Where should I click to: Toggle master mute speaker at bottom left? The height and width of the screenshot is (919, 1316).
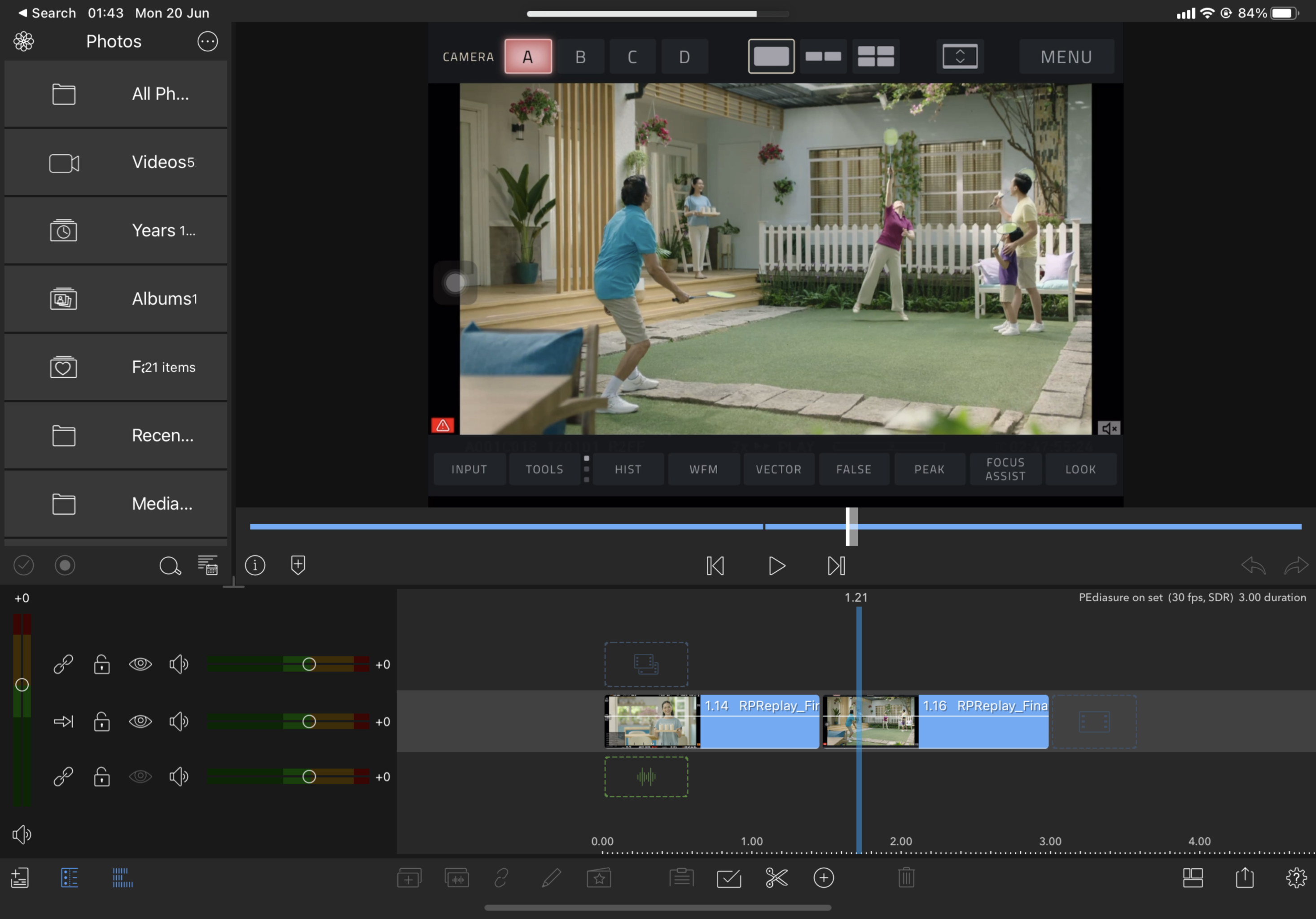[22, 834]
